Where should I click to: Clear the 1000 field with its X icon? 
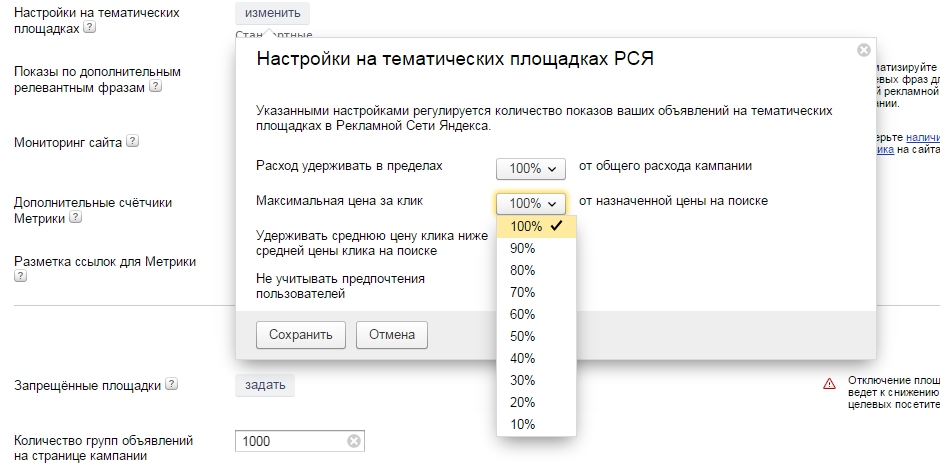tap(354, 441)
